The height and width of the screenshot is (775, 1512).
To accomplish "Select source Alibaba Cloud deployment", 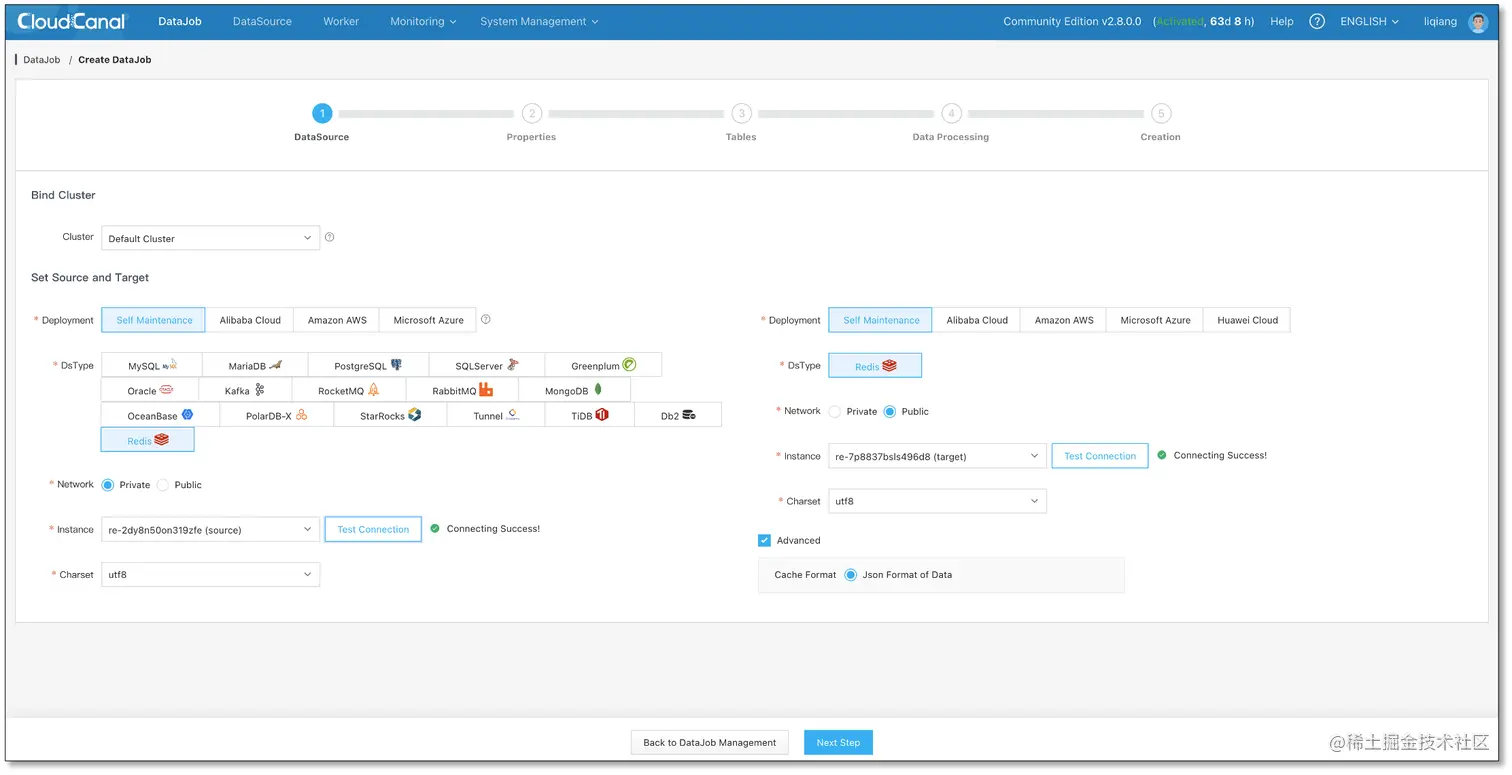I will coord(250,320).
